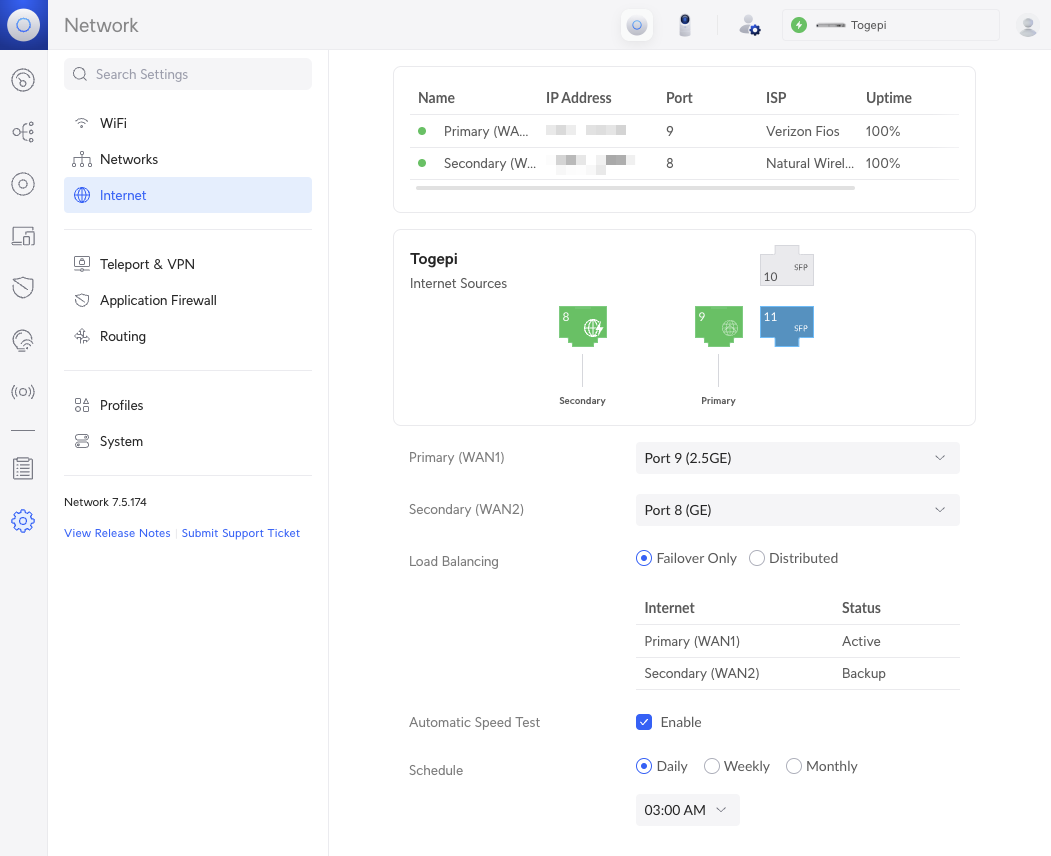The height and width of the screenshot is (856, 1051).
Task: Choose Weekly schedule option
Action: 712,766
